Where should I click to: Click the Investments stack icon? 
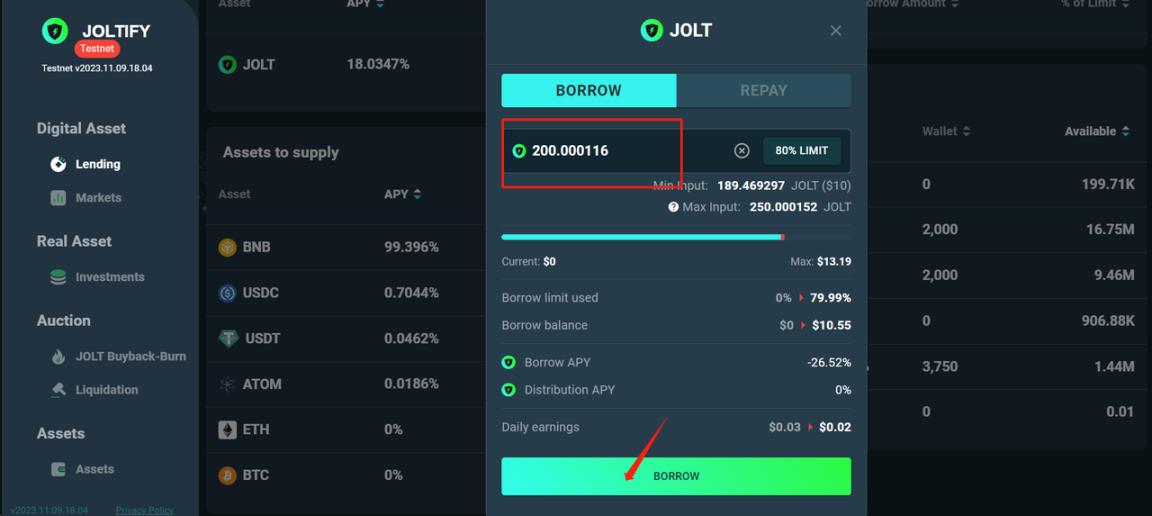[x=58, y=277]
